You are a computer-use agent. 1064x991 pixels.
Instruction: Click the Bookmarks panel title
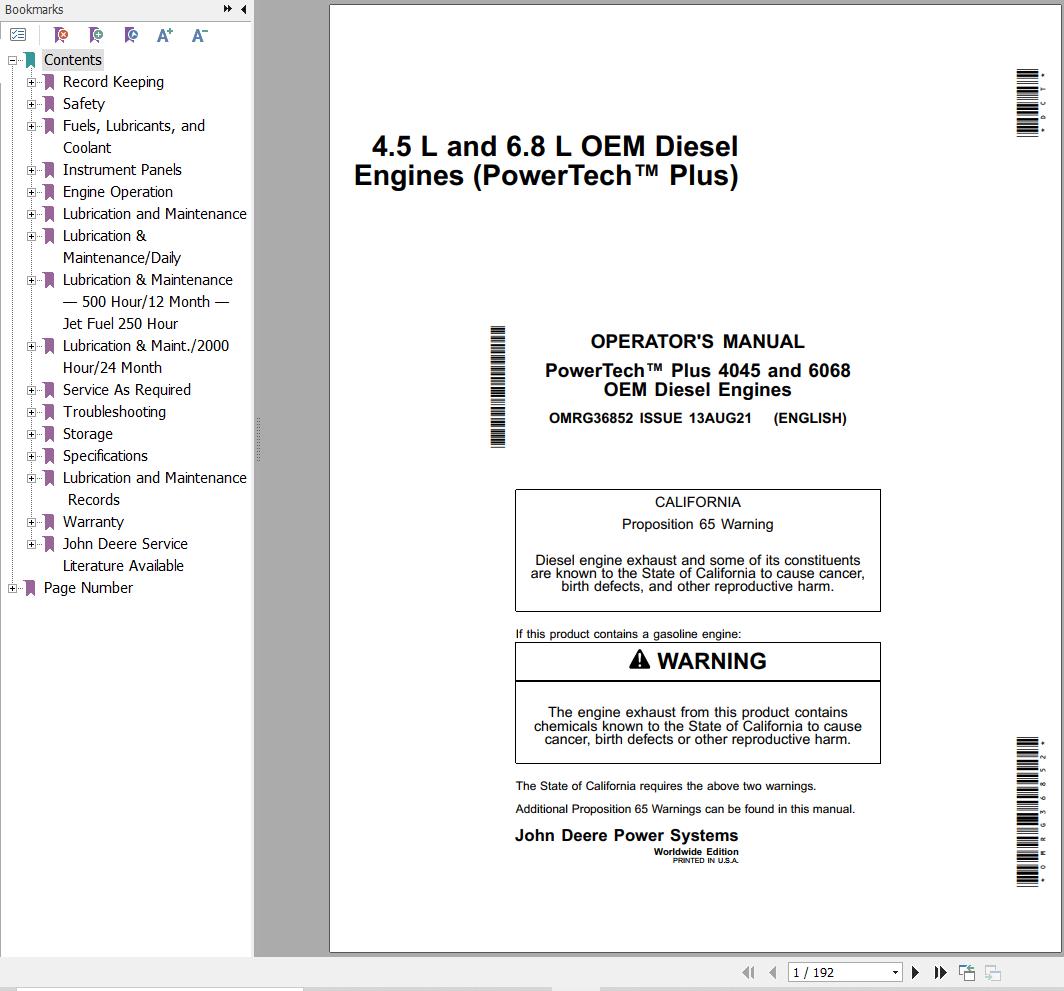(x=34, y=10)
